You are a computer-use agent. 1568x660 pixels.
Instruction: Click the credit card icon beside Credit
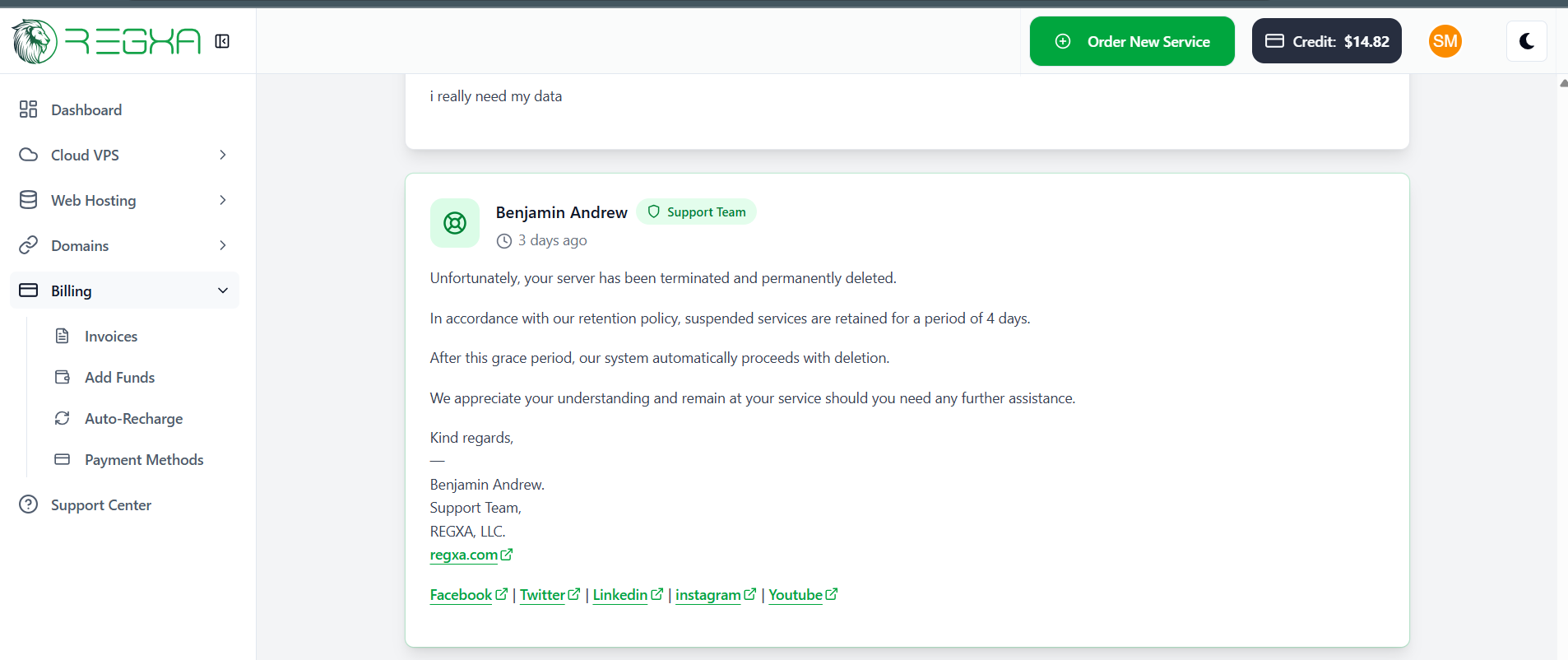point(1274,41)
